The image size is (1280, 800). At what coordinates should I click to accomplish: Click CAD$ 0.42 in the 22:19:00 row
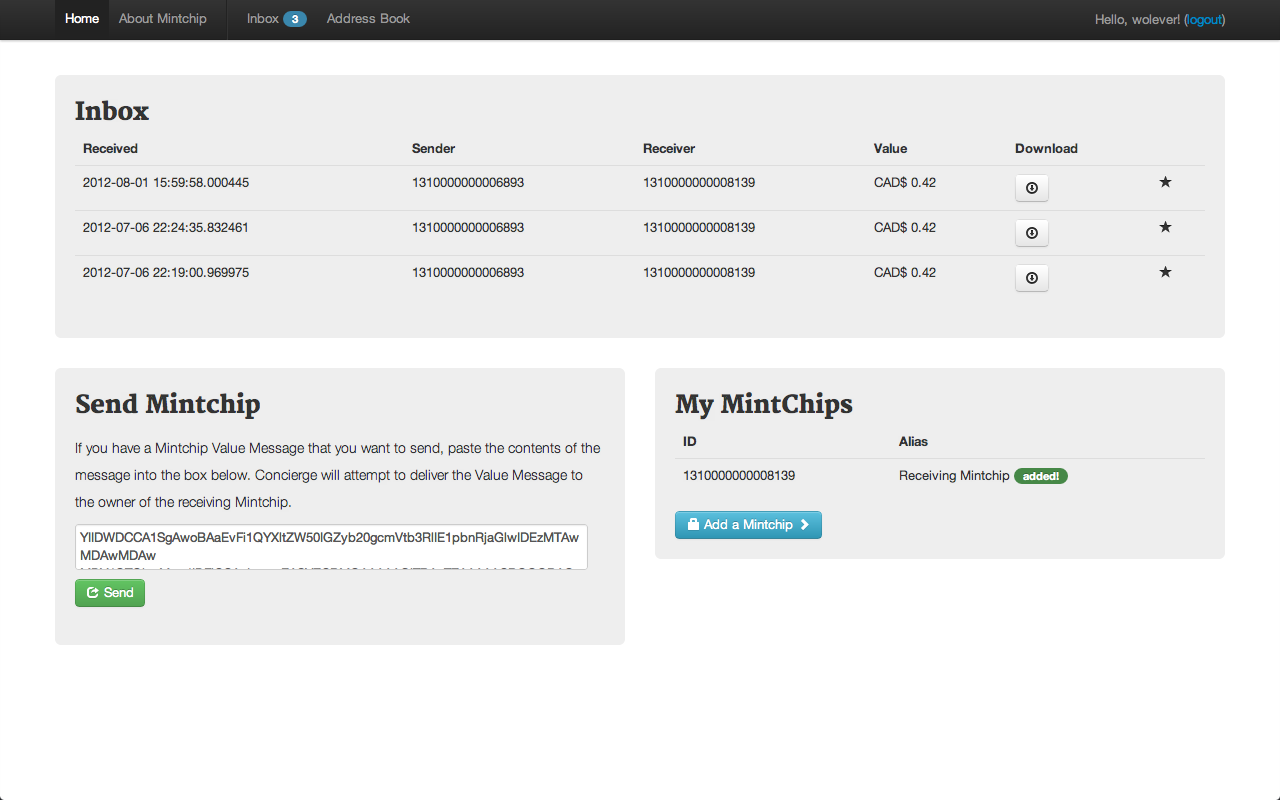pyautogui.click(x=905, y=273)
